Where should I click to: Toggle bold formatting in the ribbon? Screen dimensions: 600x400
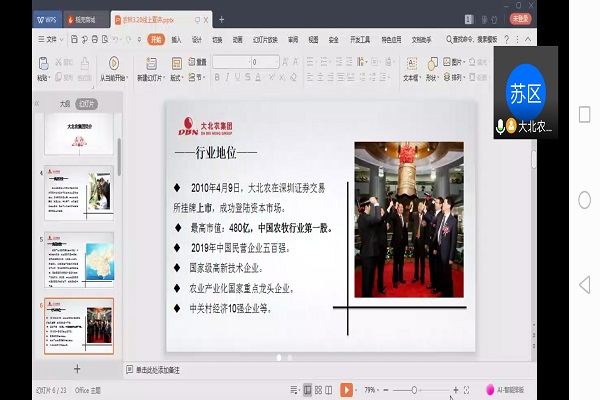(217, 77)
